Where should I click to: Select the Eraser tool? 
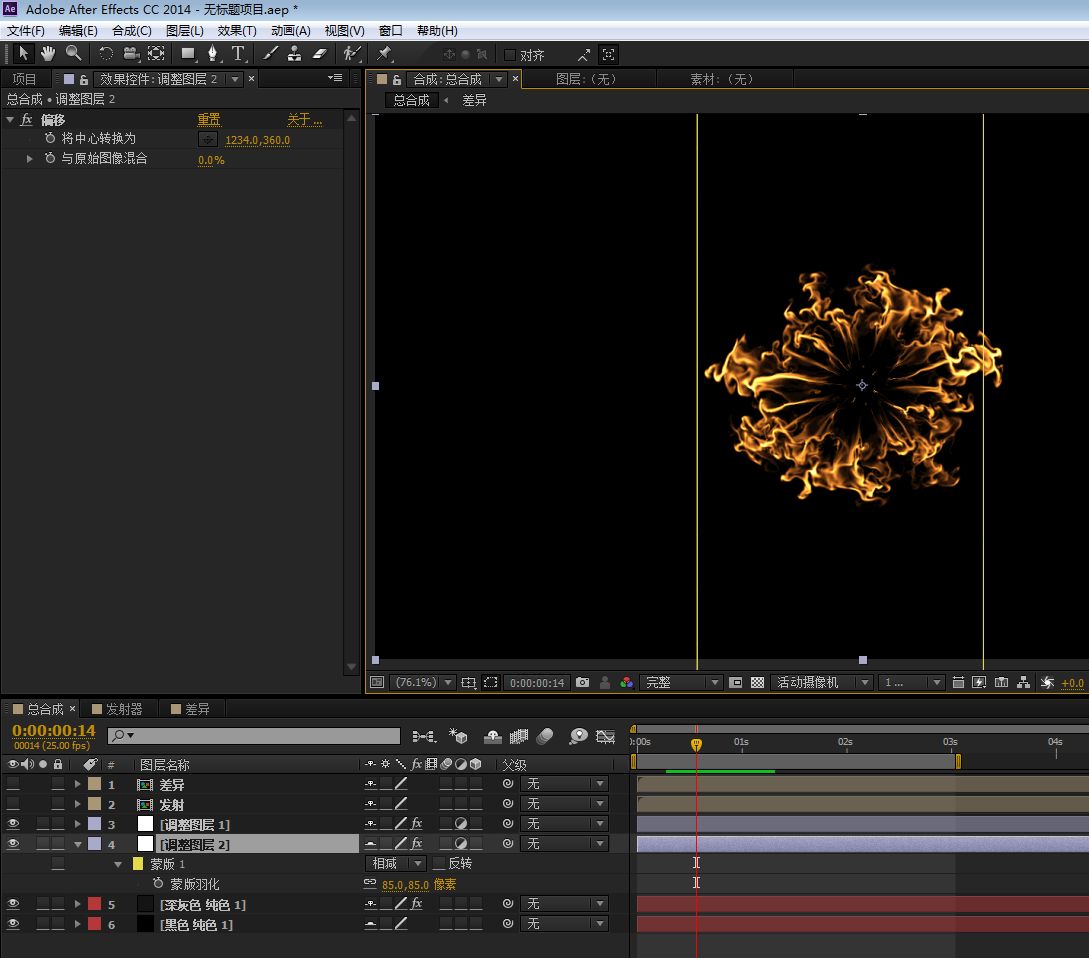320,54
